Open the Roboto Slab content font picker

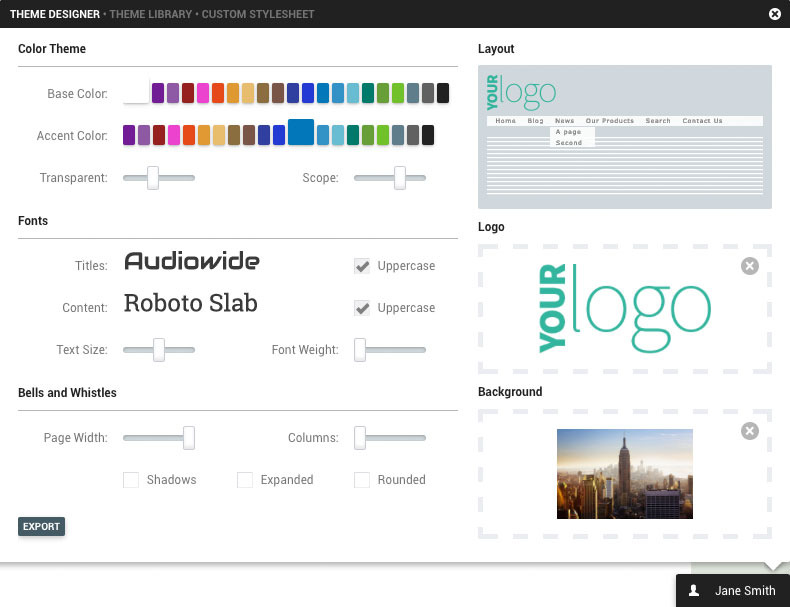(x=191, y=304)
